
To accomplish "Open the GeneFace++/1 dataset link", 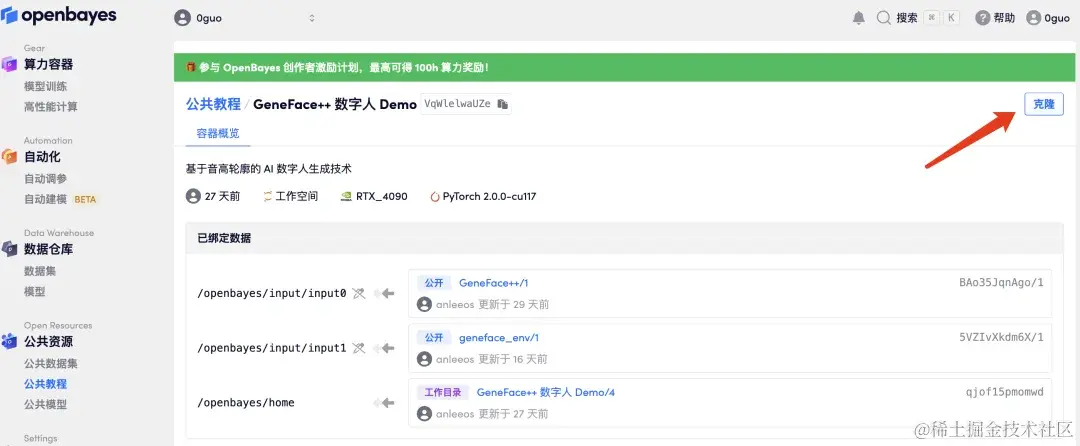I will pos(493,283).
